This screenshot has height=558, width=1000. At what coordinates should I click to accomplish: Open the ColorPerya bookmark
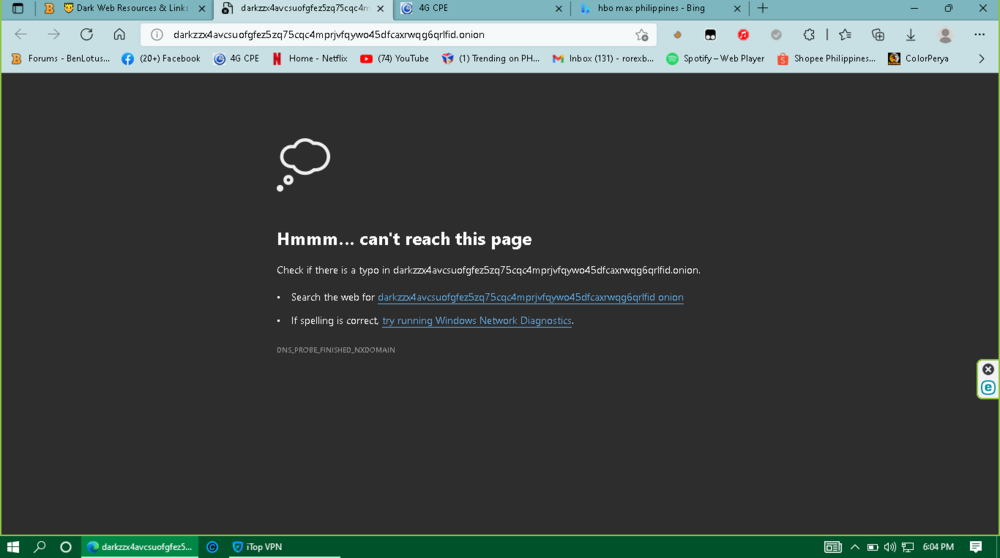click(x=919, y=59)
